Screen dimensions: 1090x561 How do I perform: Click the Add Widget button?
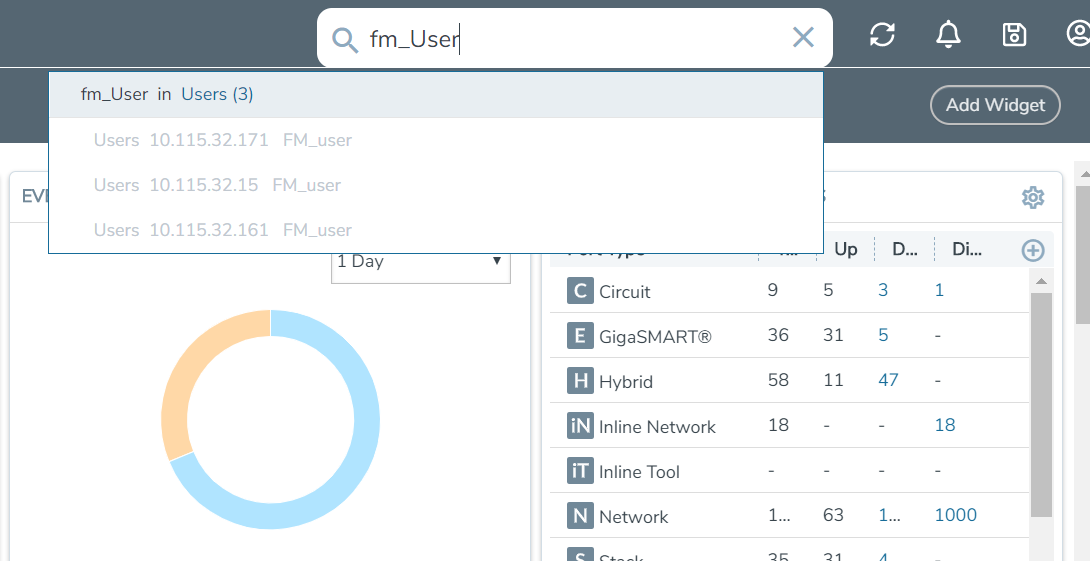click(x=995, y=105)
